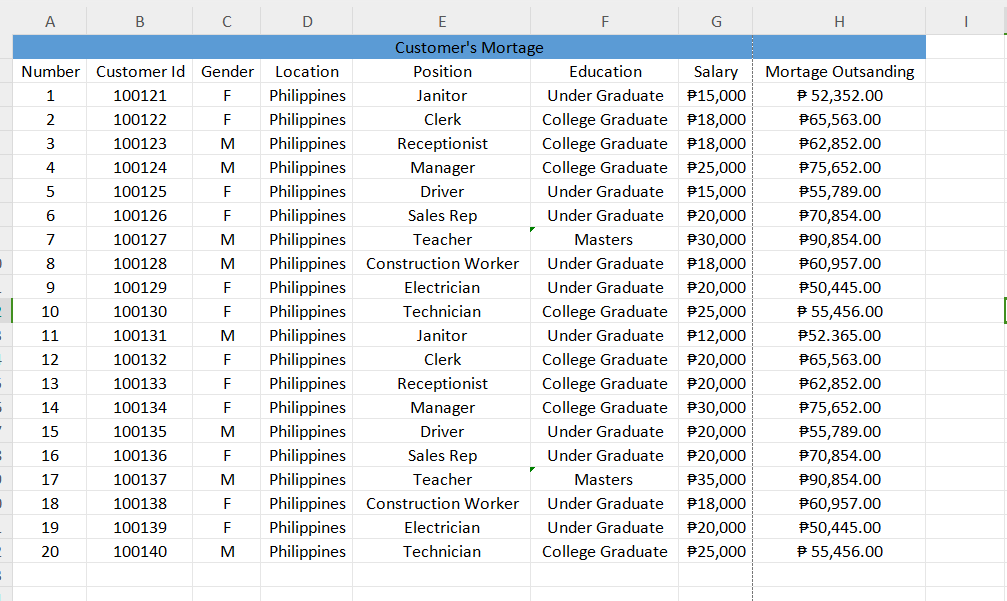Select column B header
This screenshot has height=601, width=1007.
139,21
